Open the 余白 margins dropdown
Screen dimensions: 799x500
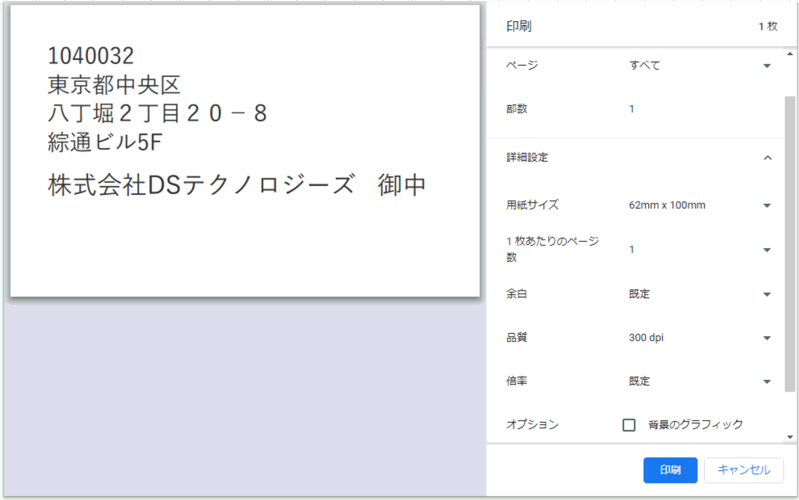tap(700, 294)
